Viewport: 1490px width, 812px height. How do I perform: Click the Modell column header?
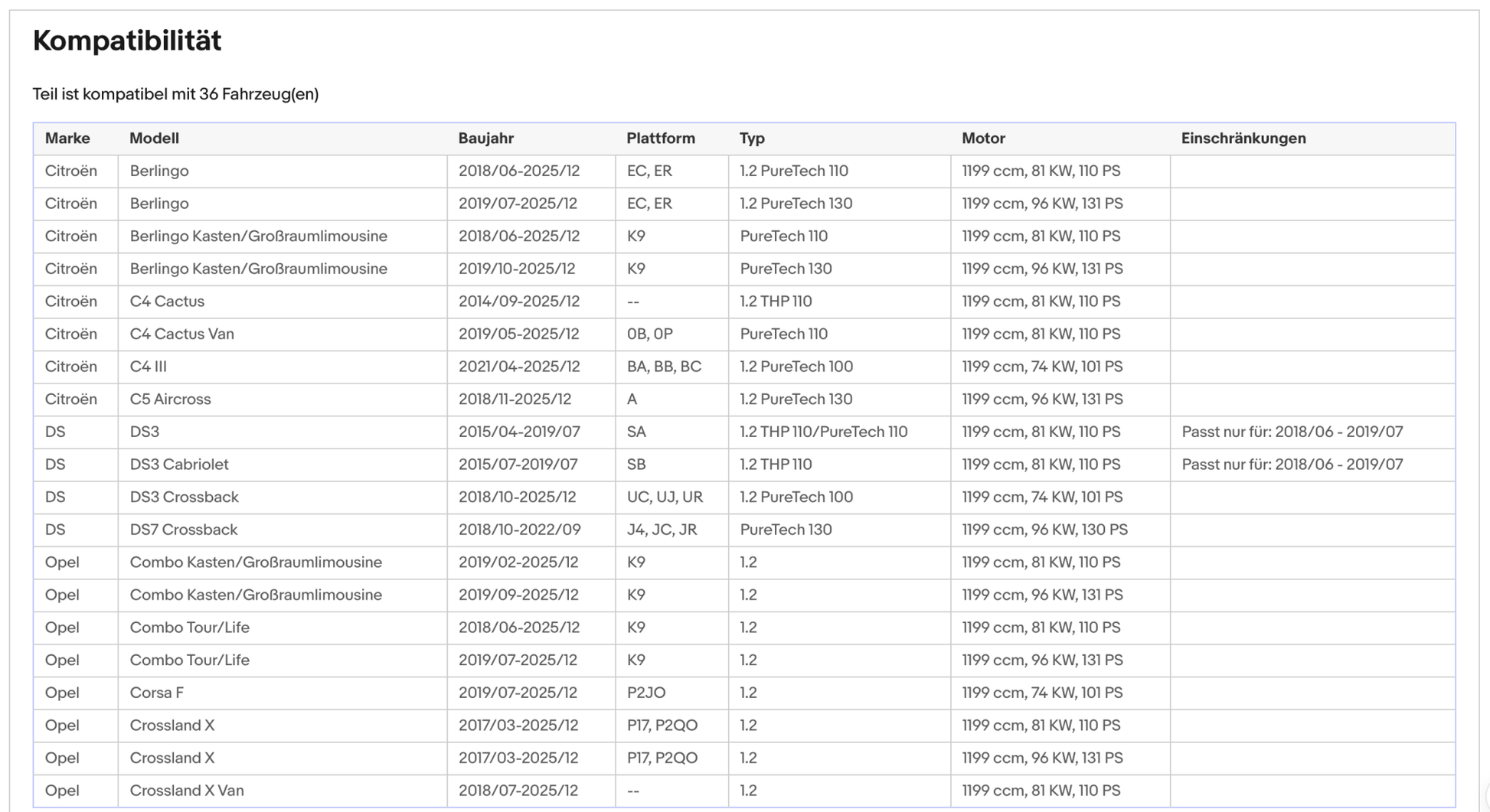click(x=154, y=139)
